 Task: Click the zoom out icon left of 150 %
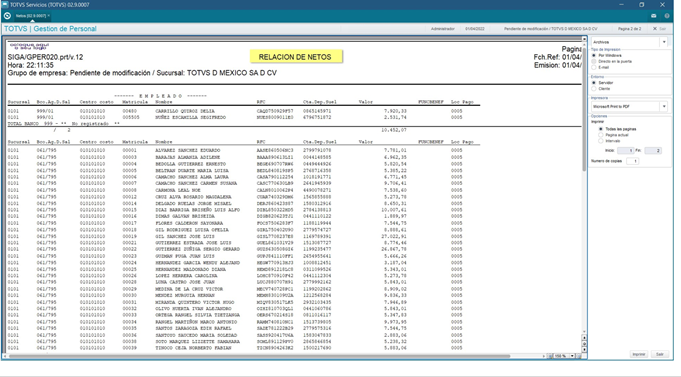pyautogui.click(x=550, y=356)
